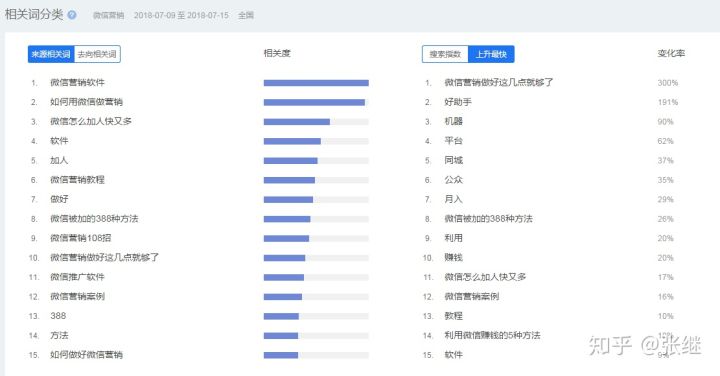Open keyword 微信营销软件 in the source list

[77, 83]
